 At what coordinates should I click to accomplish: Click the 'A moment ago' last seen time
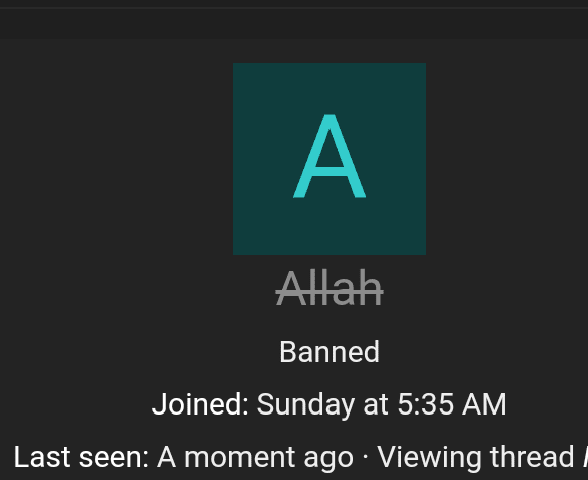click(x=255, y=458)
